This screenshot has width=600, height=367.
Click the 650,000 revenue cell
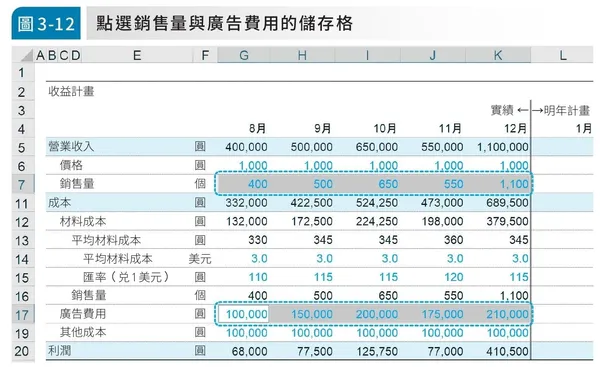pyautogui.click(x=377, y=147)
